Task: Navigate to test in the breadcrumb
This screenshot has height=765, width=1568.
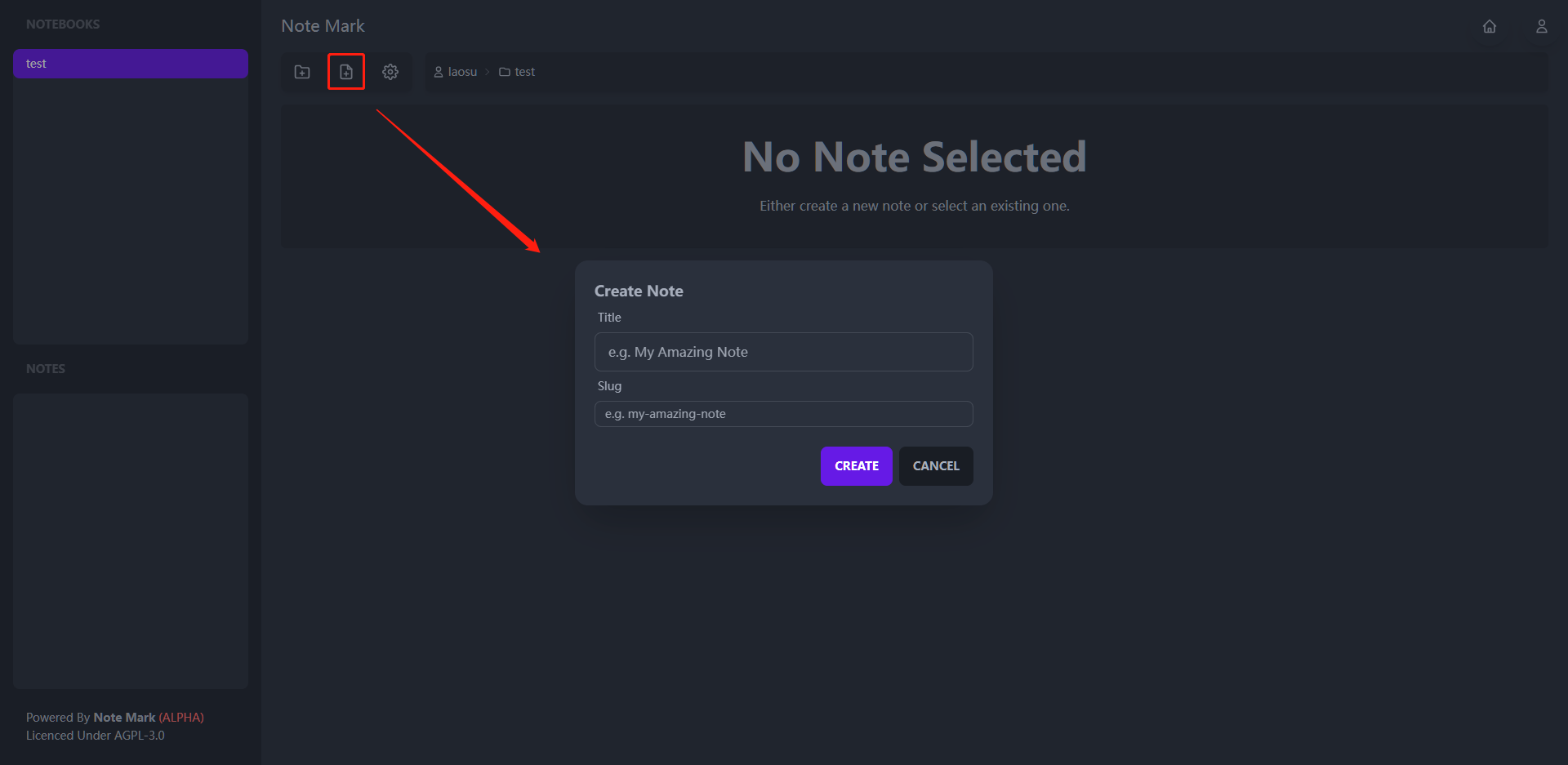Action: click(x=524, y=72)
